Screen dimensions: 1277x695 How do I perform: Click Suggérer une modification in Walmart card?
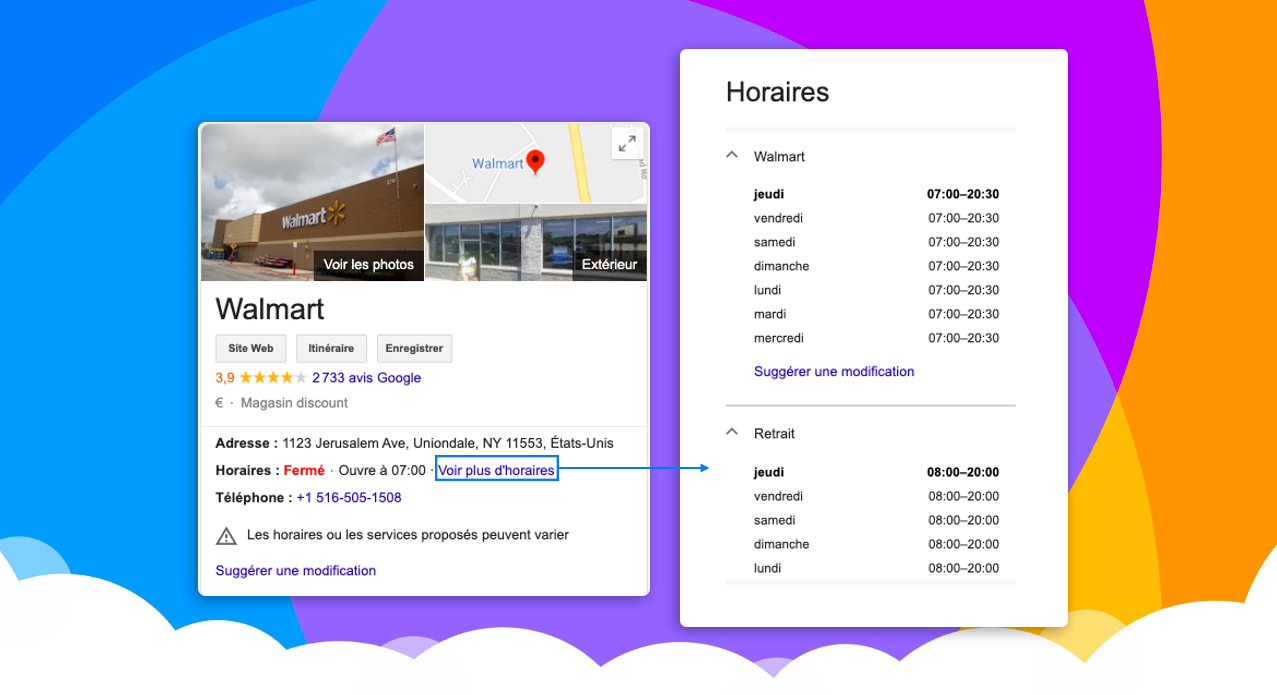click(x=296, y=571)
